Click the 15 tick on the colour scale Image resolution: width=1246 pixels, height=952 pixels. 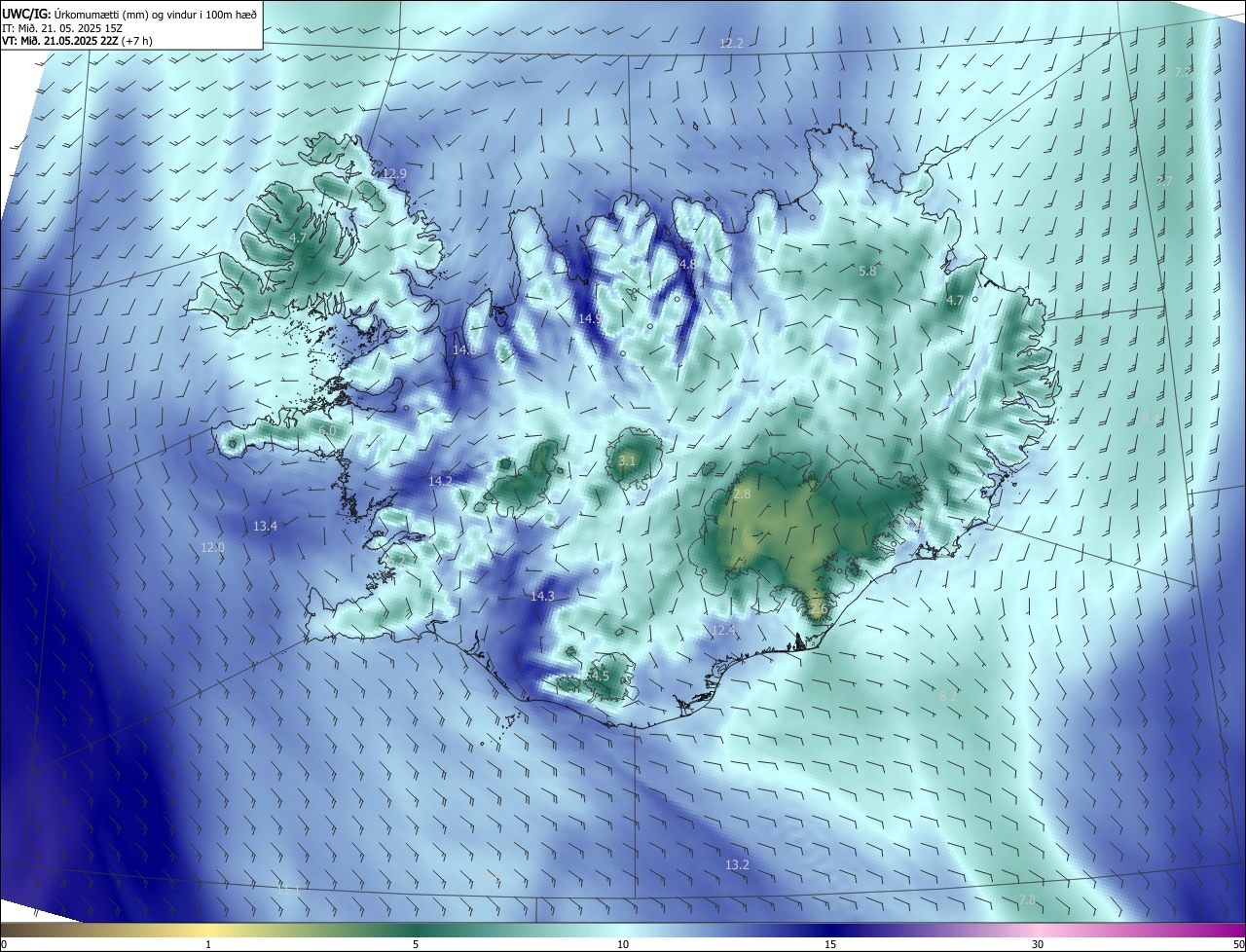pos(830,944)
